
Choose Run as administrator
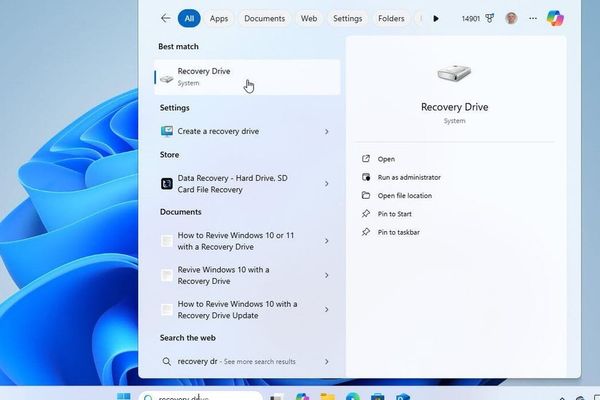pyautogui.click(x=409, y=177)
